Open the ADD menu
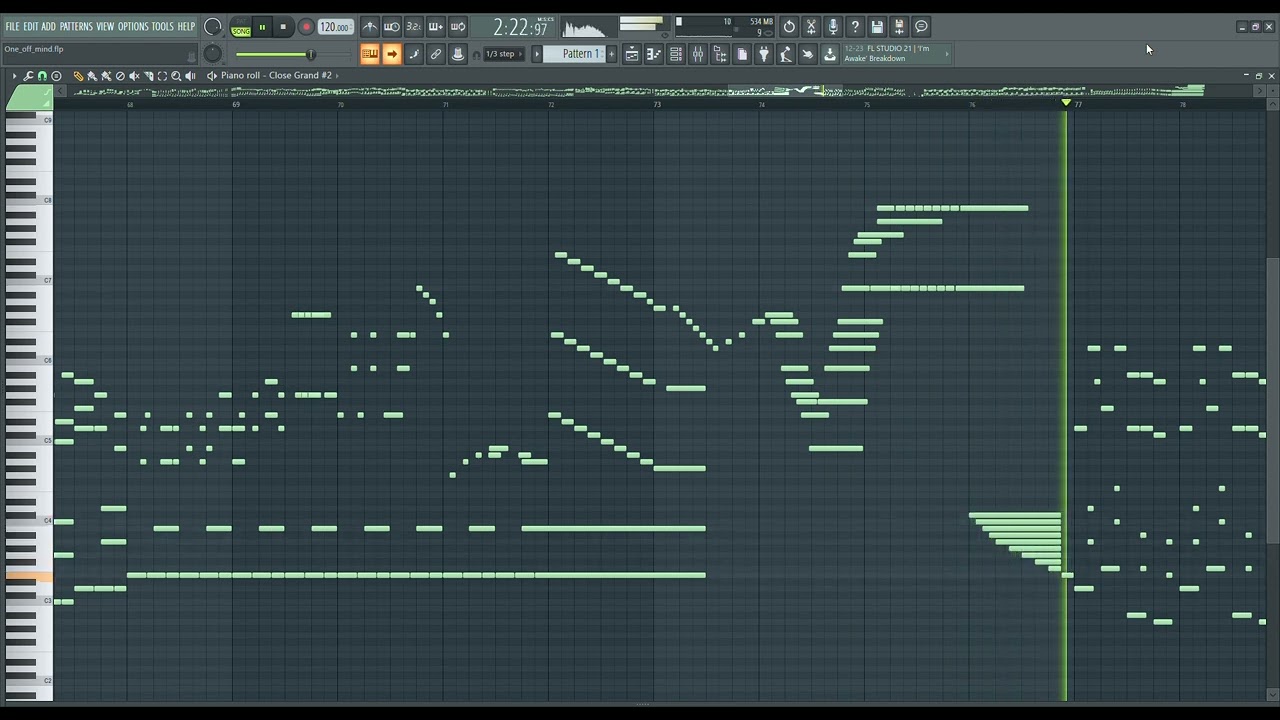 coord(48,26)
